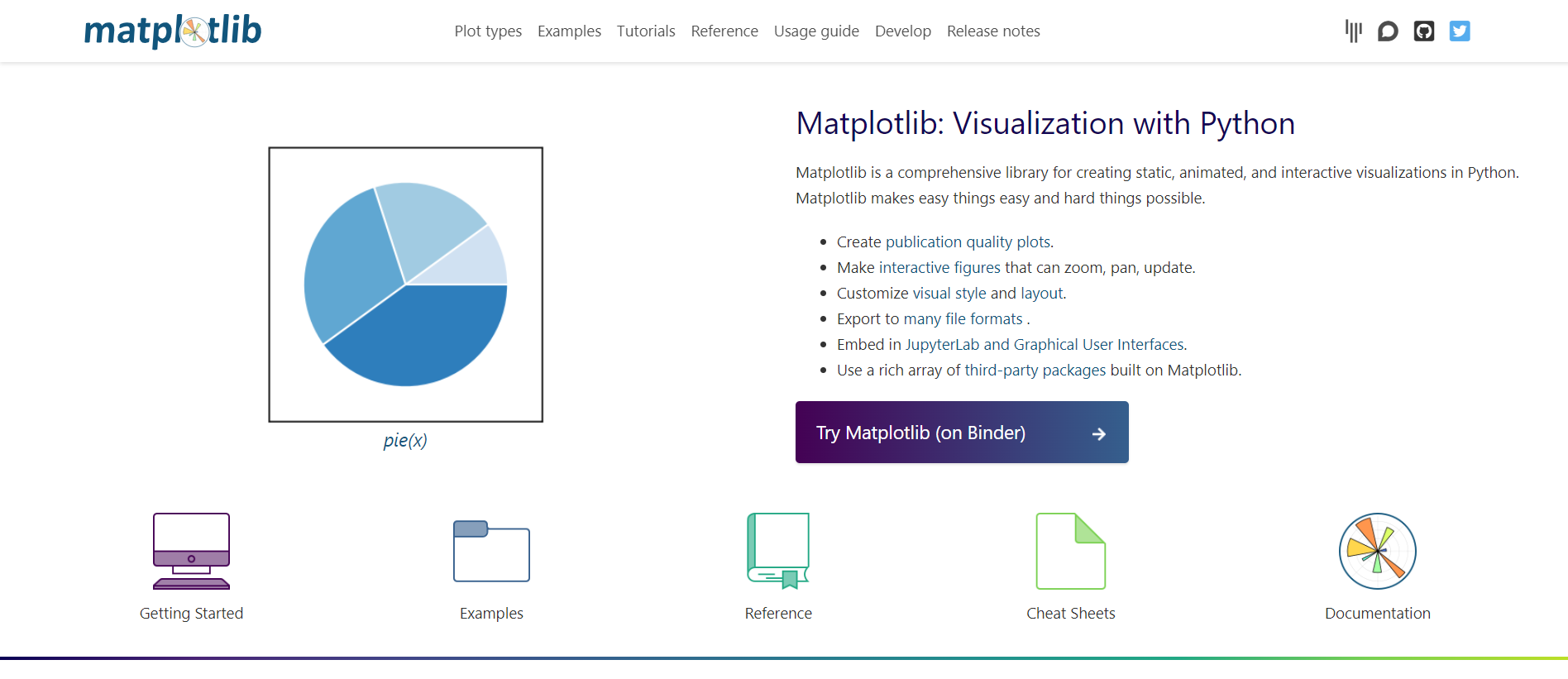Open the Cheat Sheets page icon
Image resolution: width=1568 pixels, height=679 pixels.
[x=1071, y=551]
